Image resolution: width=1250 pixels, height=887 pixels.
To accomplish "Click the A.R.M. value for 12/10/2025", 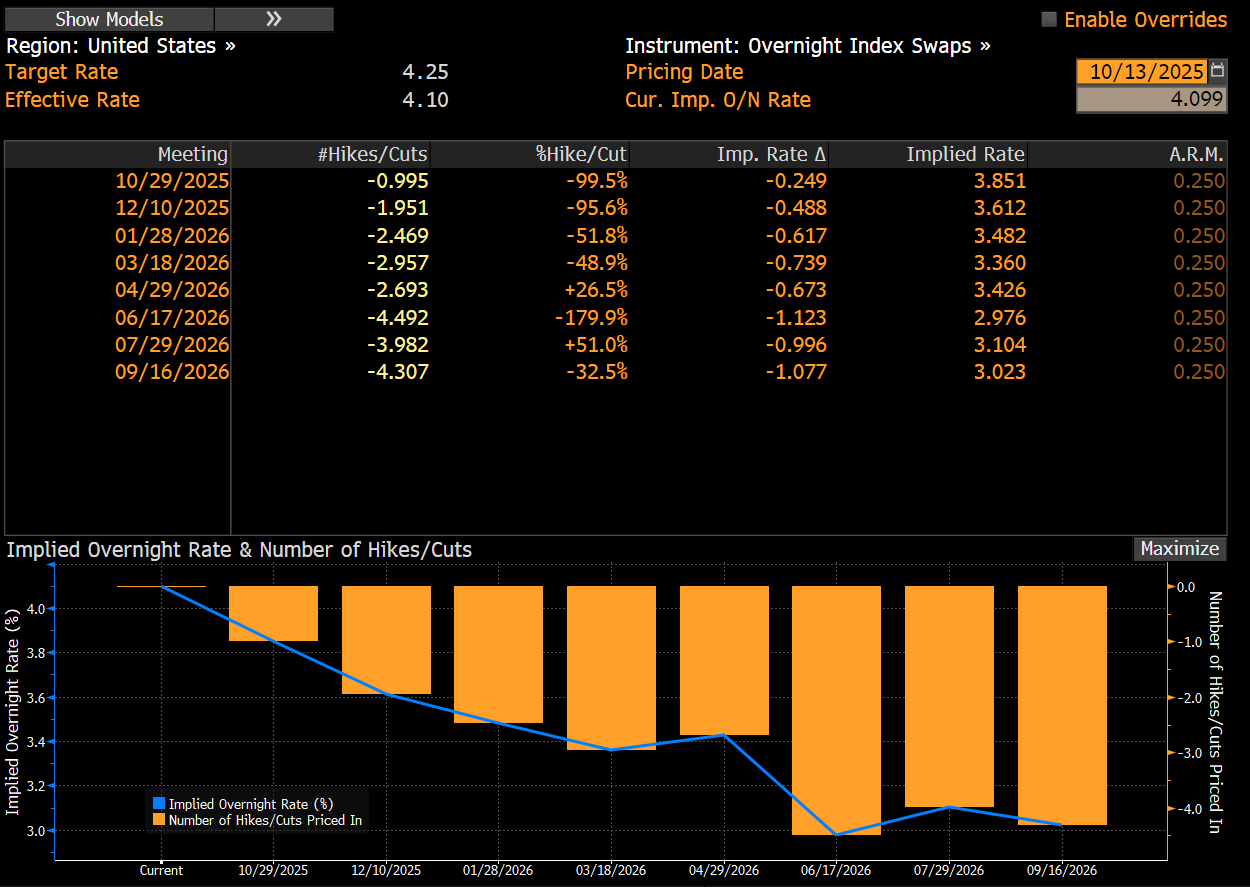I will 1199,208.
